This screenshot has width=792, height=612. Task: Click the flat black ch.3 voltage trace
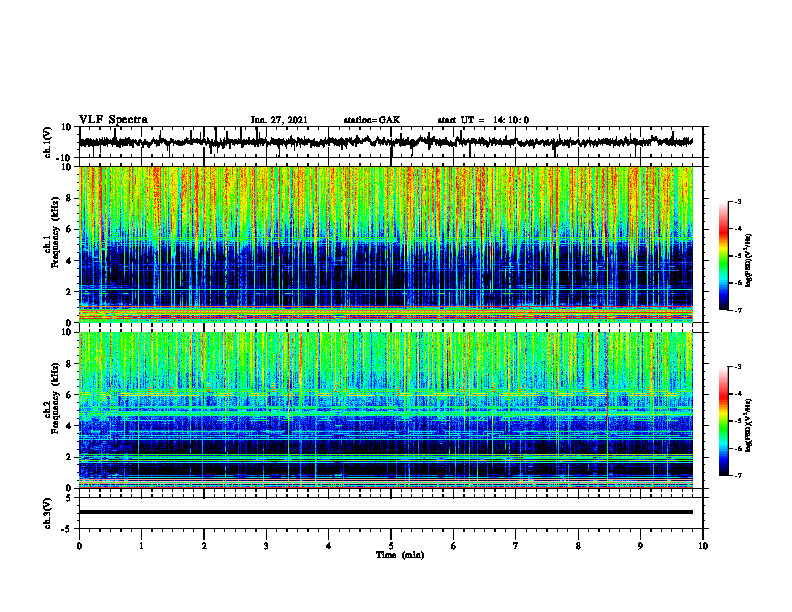tap(385, 512)
